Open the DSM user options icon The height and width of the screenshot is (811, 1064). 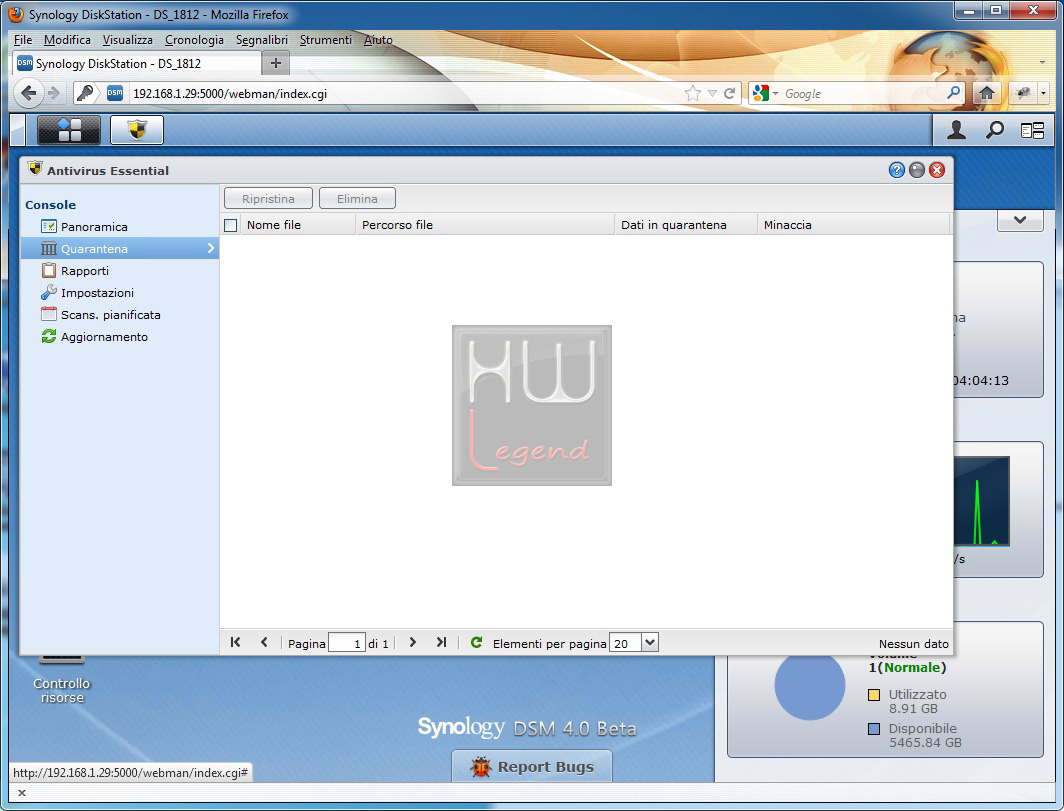point(956,130)
